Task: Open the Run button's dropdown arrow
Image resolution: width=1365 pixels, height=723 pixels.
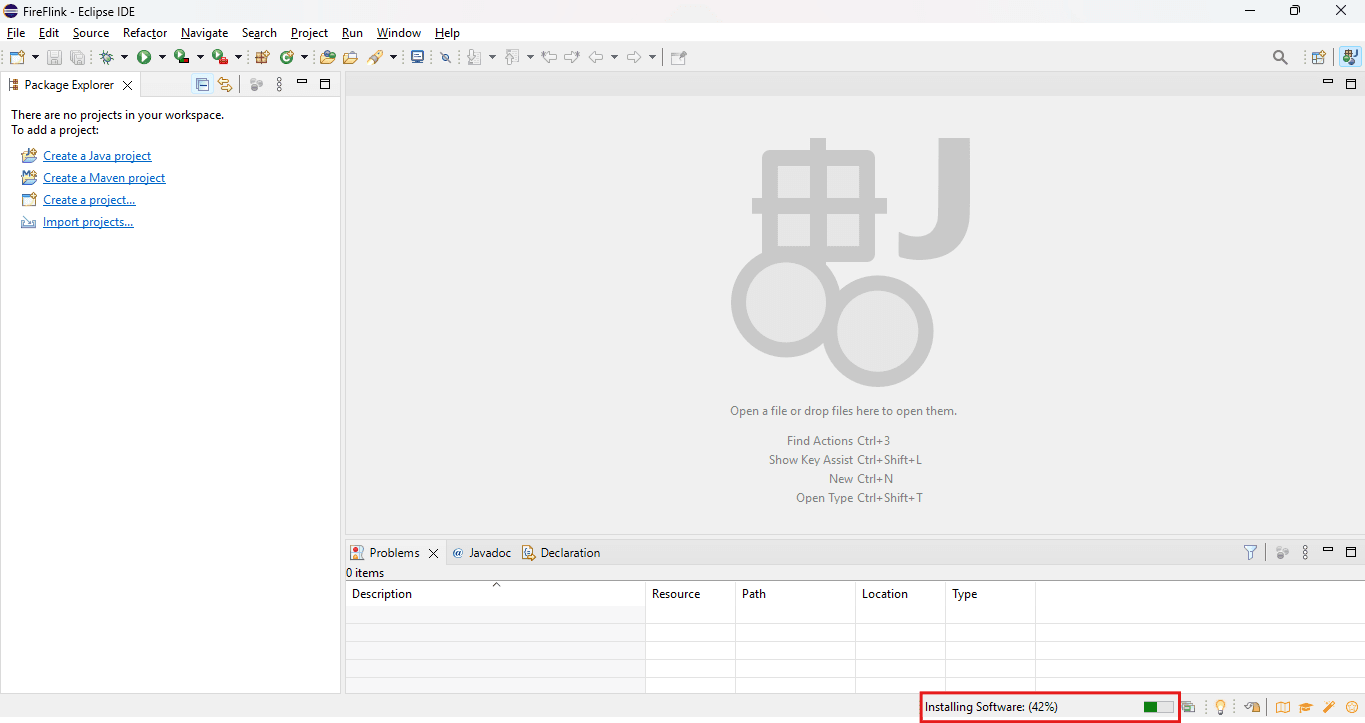Action: [x=161, y=57]
